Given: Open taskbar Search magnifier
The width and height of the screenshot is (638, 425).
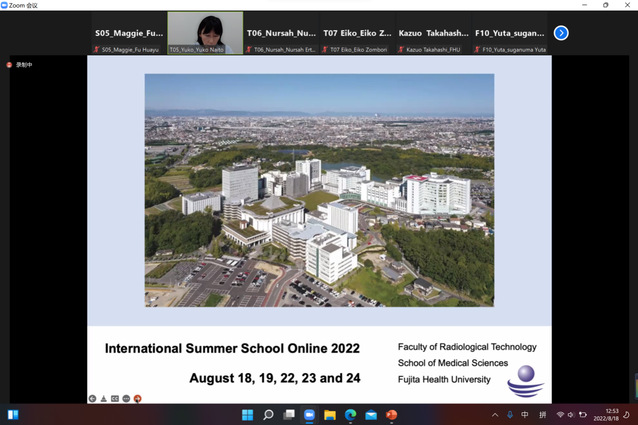Looking at the screenshot, I should click(267, 414).
